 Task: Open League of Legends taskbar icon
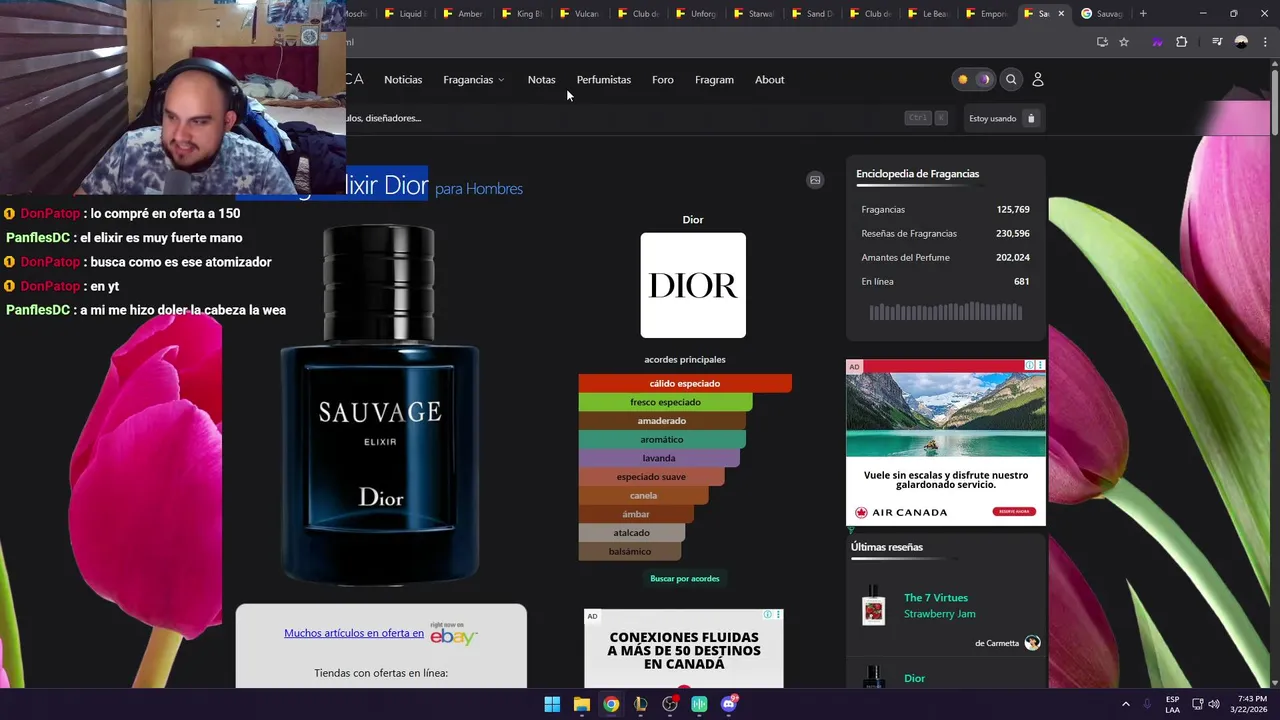640,704
